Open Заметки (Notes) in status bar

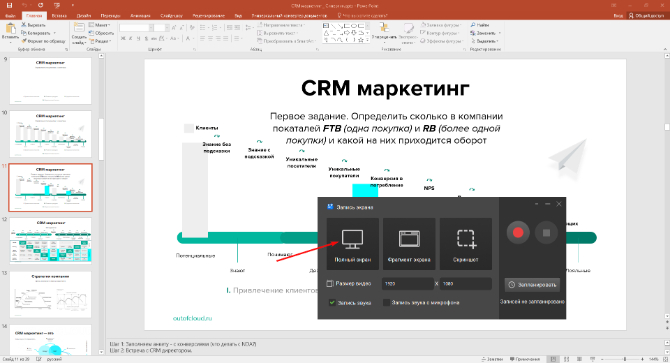tap(491, 359)
